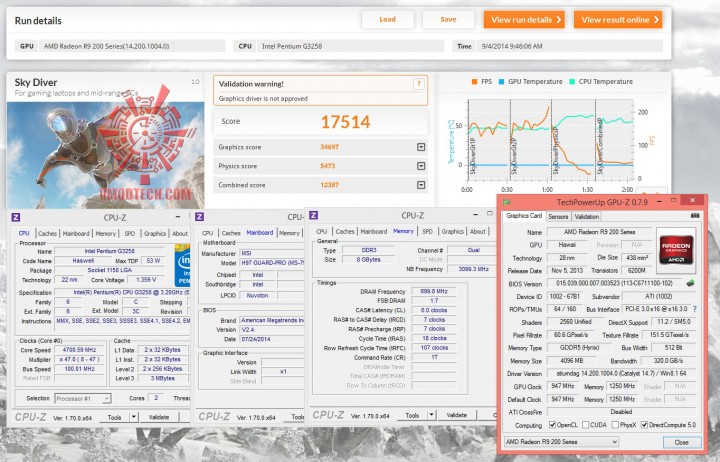Click the green BIOS save chip icon
Screen dimensions: 720x462
coord(690,283)
